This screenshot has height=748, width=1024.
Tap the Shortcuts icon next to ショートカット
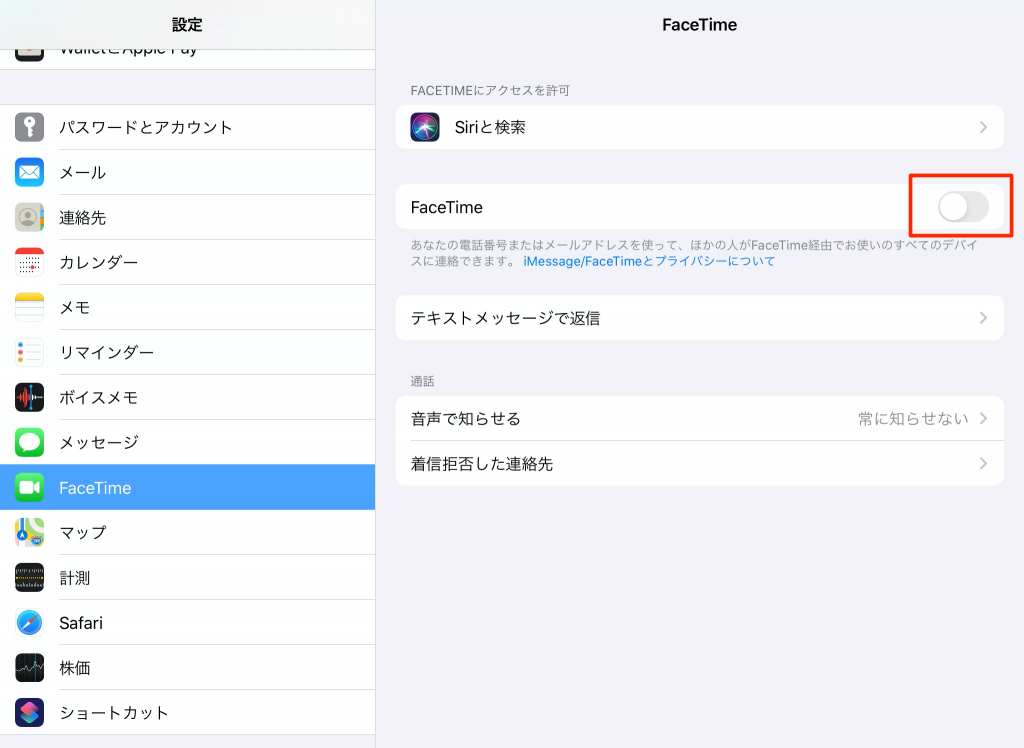pyautogui.click(x=29, y=713)
